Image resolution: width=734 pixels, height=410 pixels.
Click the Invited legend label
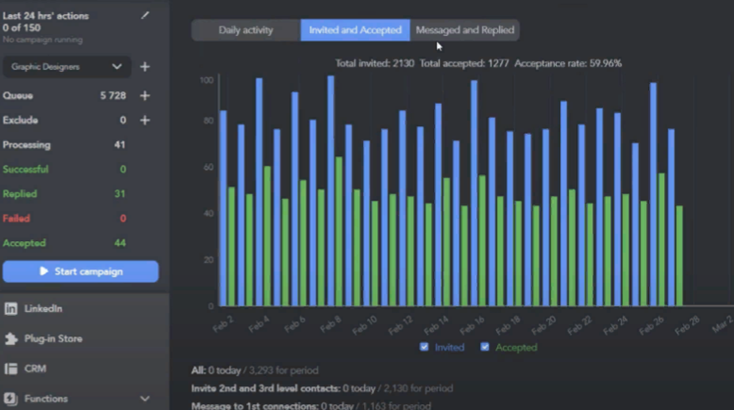pyautogui.click(x=449, y=347)
